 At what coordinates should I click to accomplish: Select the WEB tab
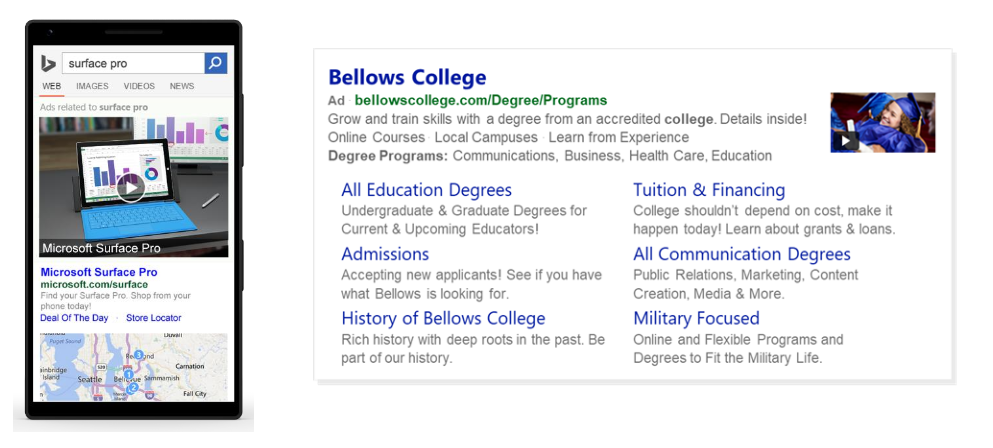click(52, 86)
